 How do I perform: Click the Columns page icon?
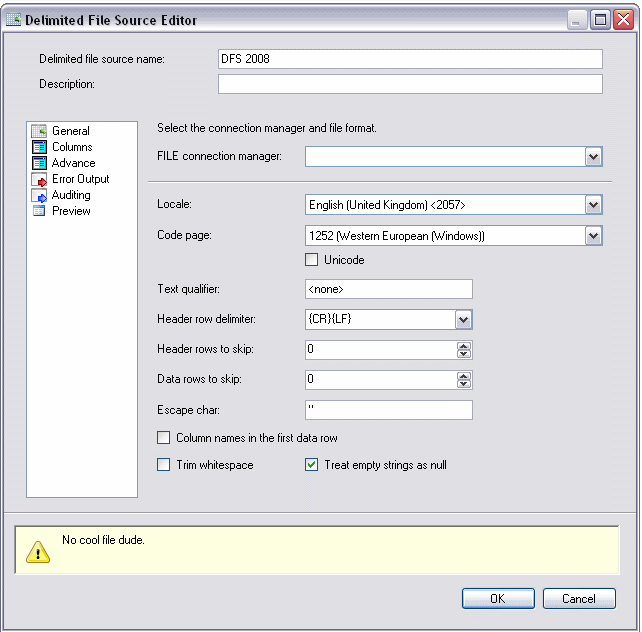click(39, 147)
